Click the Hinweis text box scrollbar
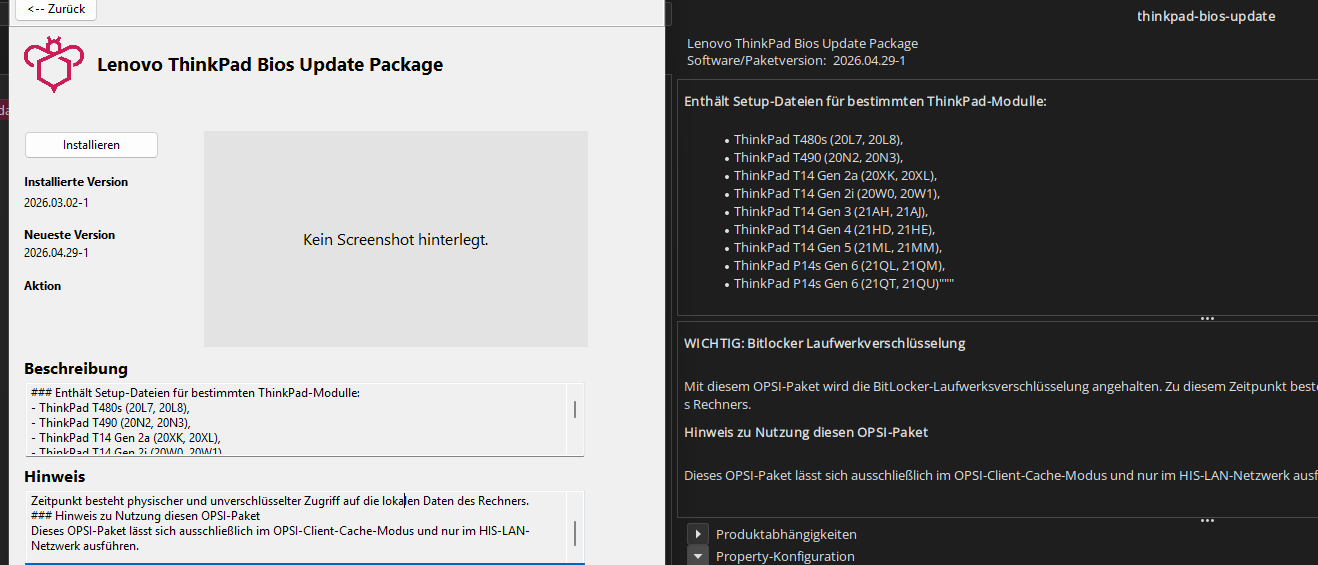1318x565 pixels. [575, 531]
